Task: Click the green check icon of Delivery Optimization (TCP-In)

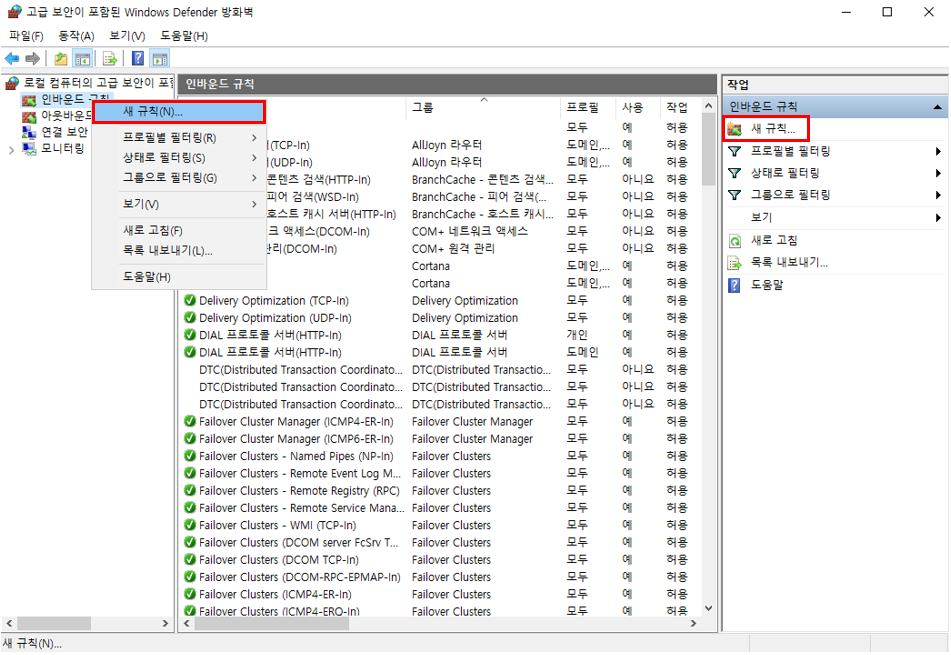Action: [x=190, y=300]
